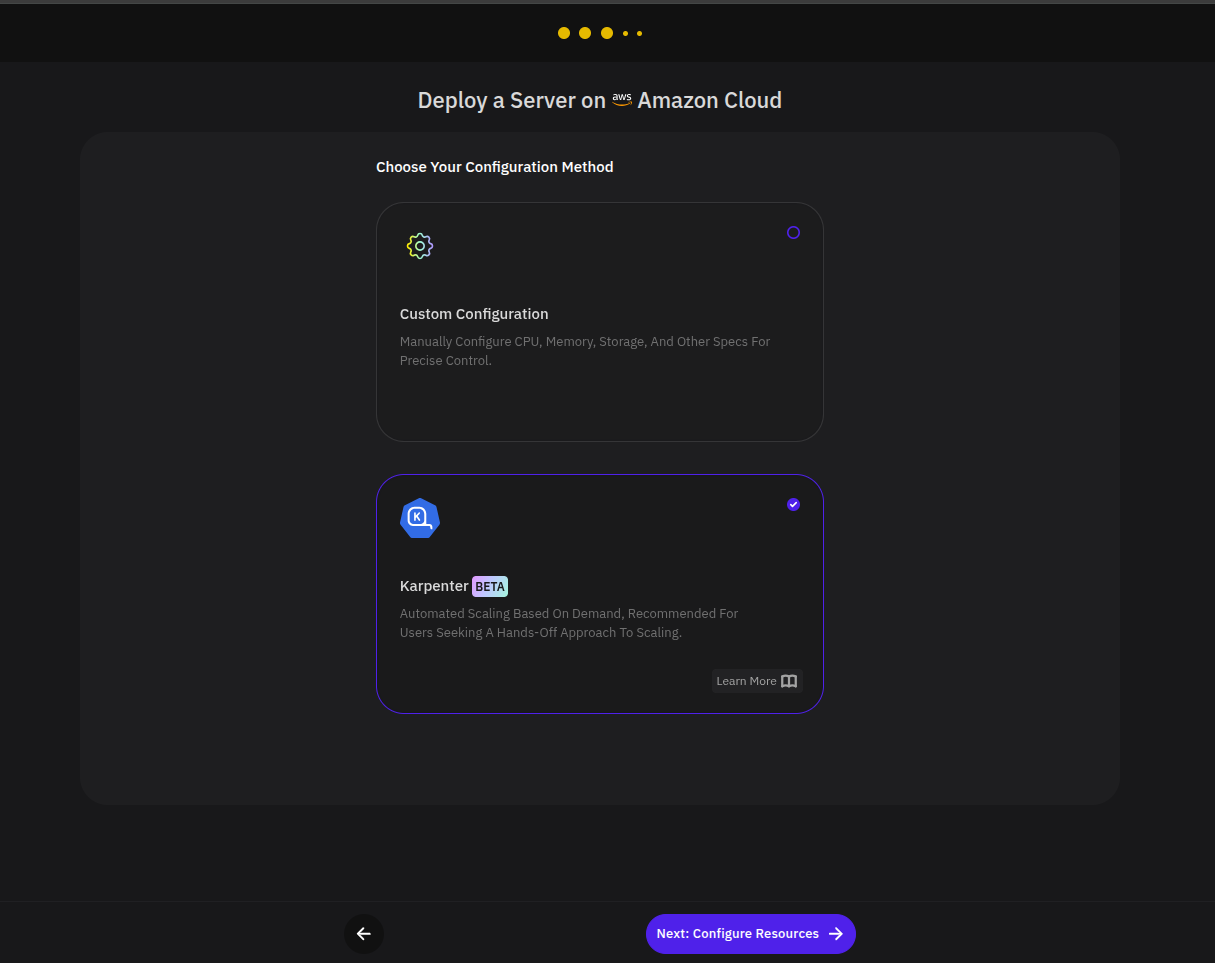
Task: Click the 'Deploy a Server on' title text
Action: click(x=512, y=100)
